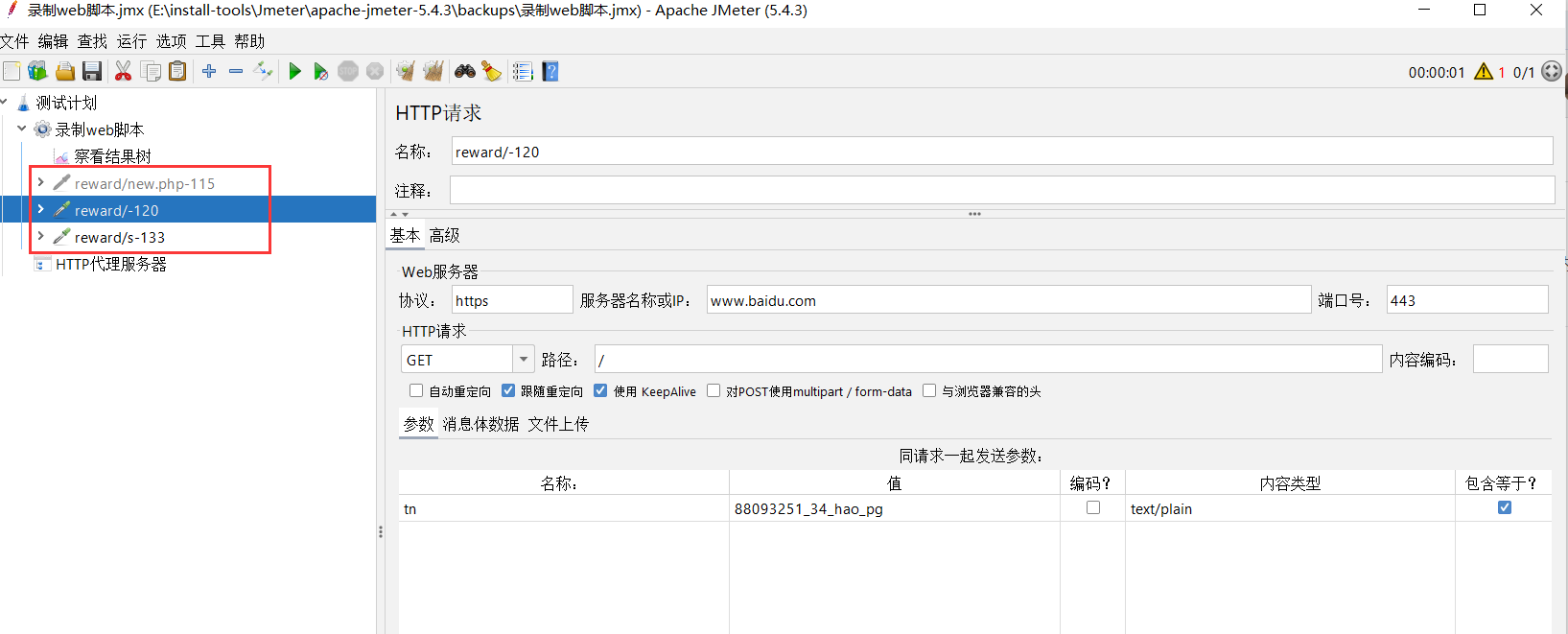Switch to the 消息体数据 tab
This screenshot has height=634, width=1568.
pos(480,424)
